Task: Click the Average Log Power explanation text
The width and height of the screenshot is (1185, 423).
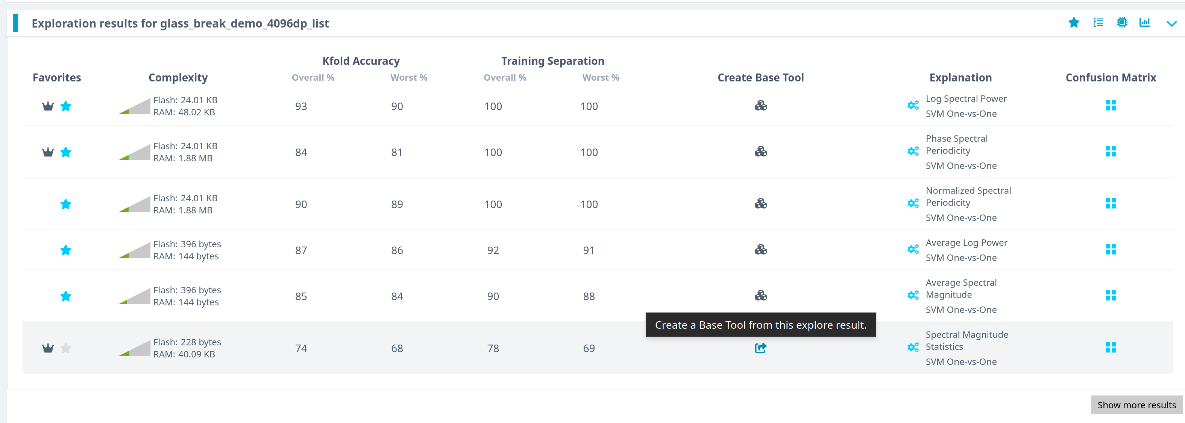Action: point(966,243)
